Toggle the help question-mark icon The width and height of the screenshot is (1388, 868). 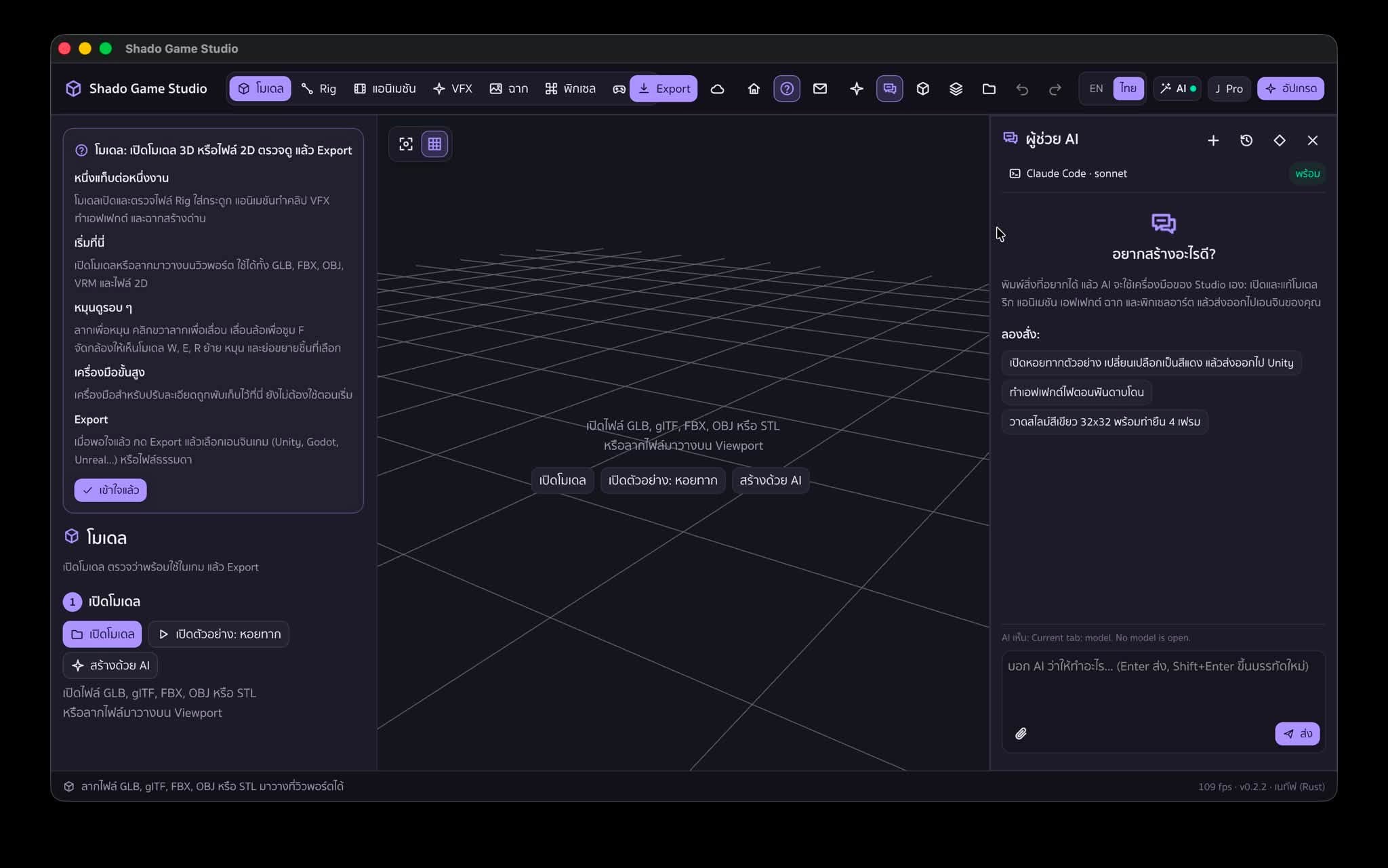click(787, 89)
